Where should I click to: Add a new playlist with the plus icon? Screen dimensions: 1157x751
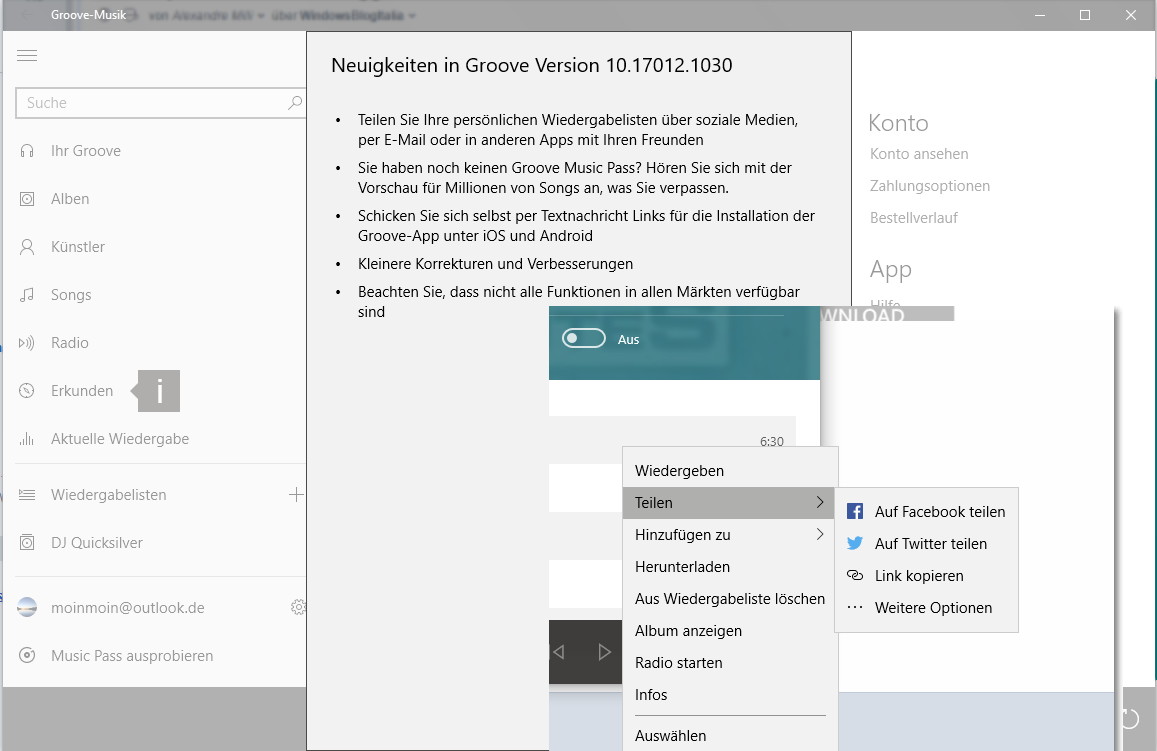[296, 495]
